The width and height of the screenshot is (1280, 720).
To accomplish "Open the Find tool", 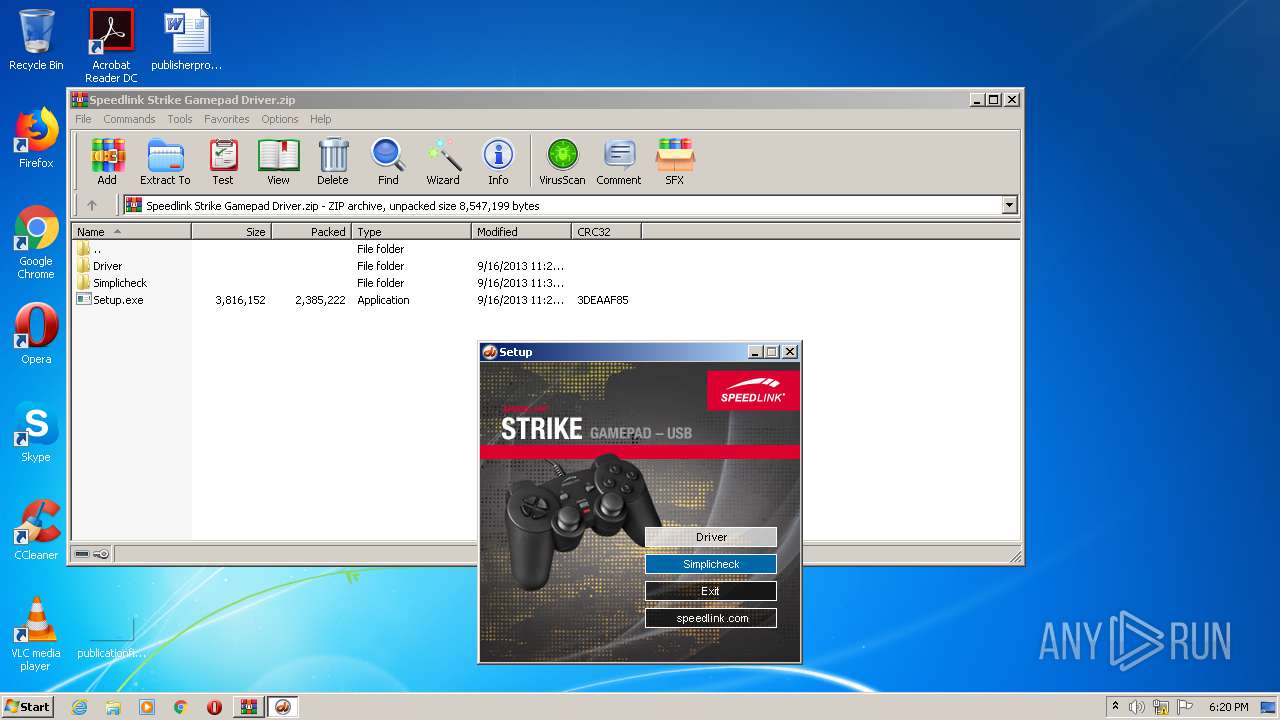I will coord(388,162).
